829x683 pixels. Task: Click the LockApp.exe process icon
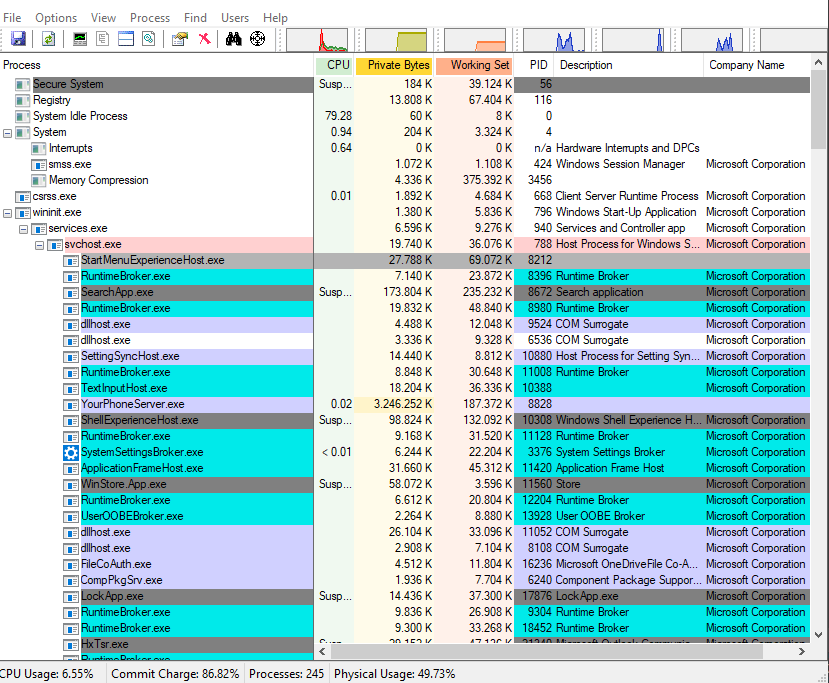[x=70, y=597]
